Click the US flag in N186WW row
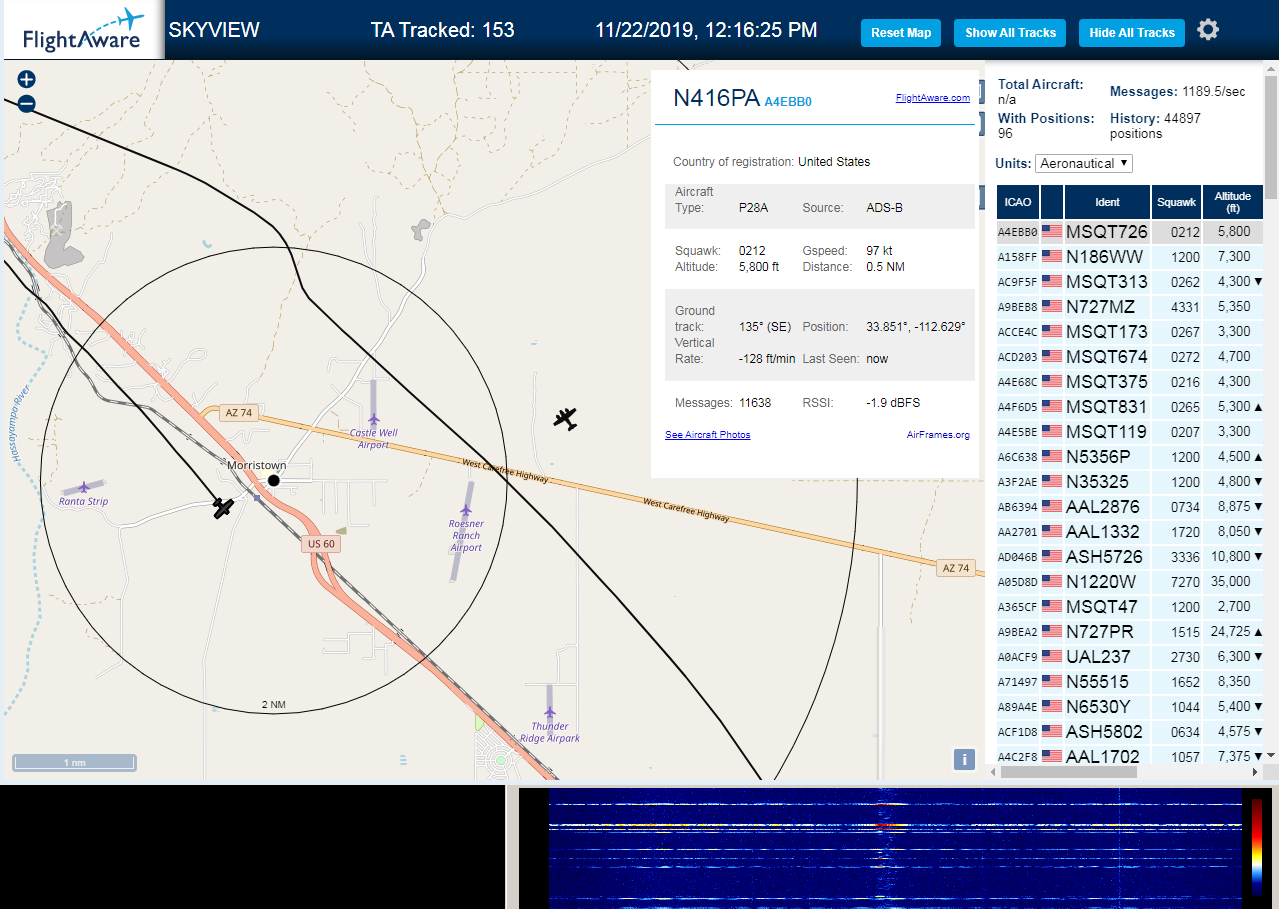 click(x=1052, y=256)
